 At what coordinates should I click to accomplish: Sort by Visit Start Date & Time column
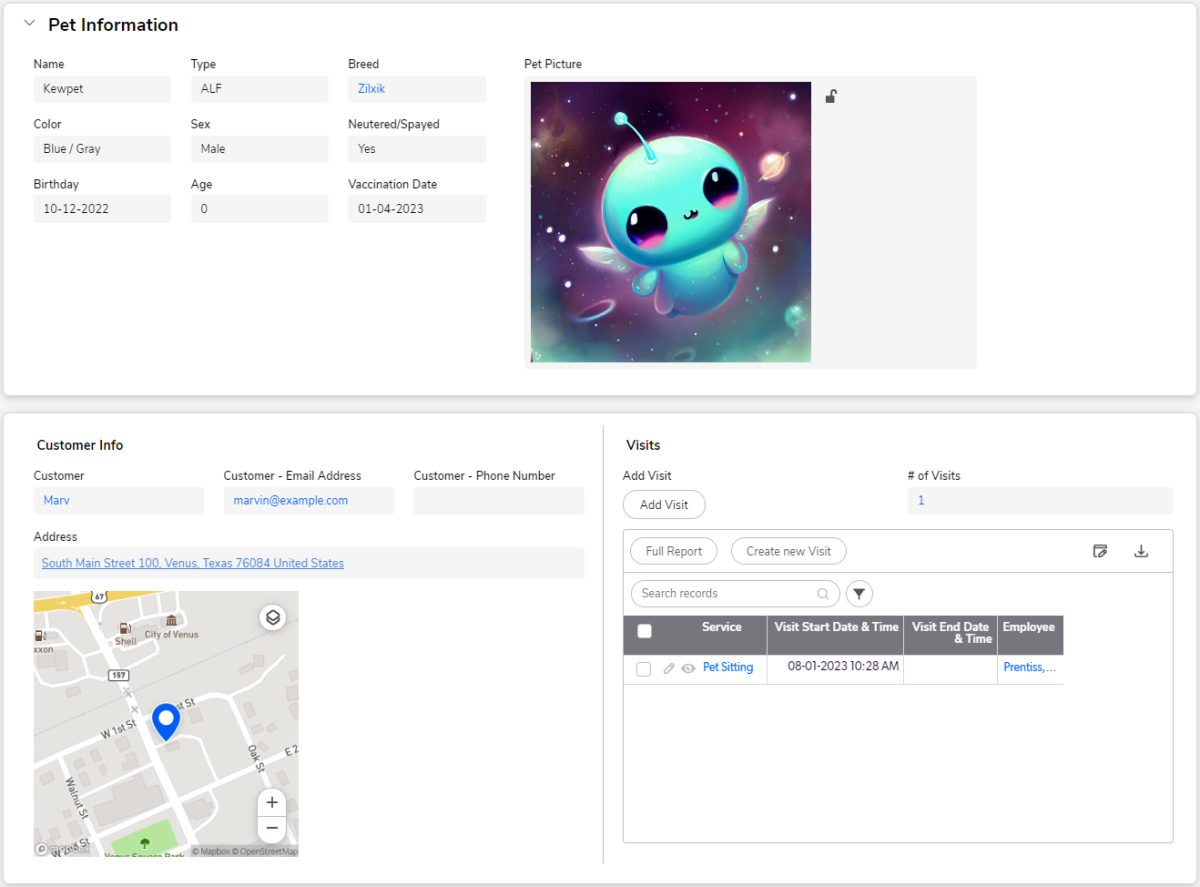(x=836, y=627)
